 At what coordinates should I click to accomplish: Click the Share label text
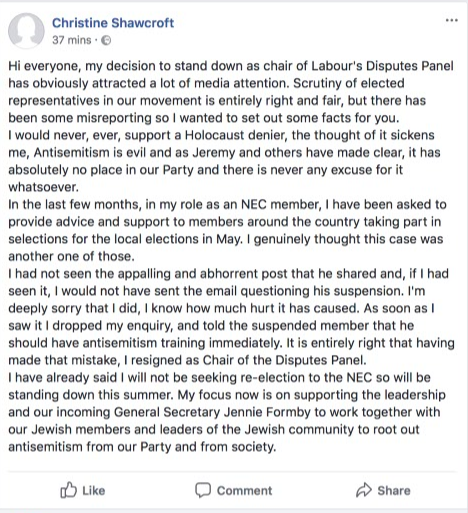pyautogui.click(x=394, y=491)
